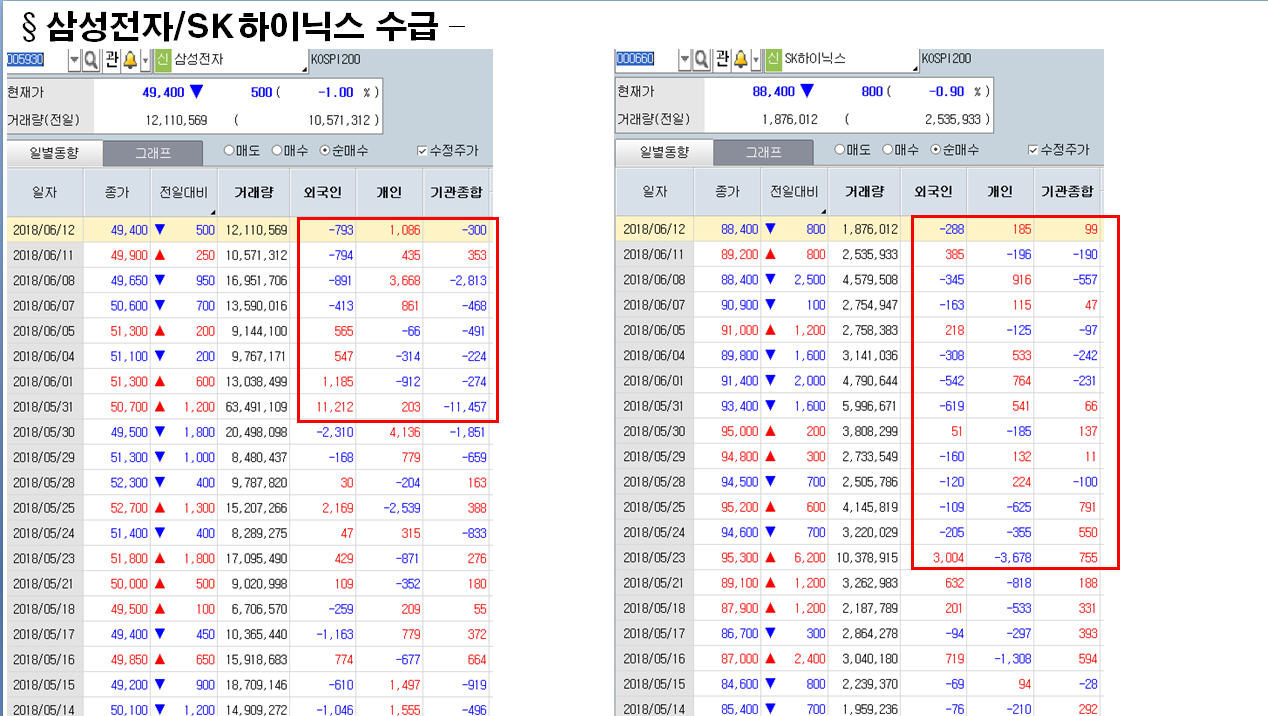Select the 매도 radio button in 삼성전자 panel
The height and width of the screenshot is (716, 1268).
229,151
